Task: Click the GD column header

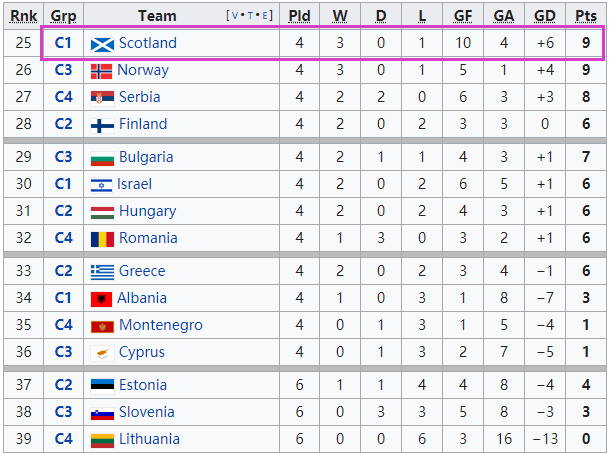Action: 545,16
